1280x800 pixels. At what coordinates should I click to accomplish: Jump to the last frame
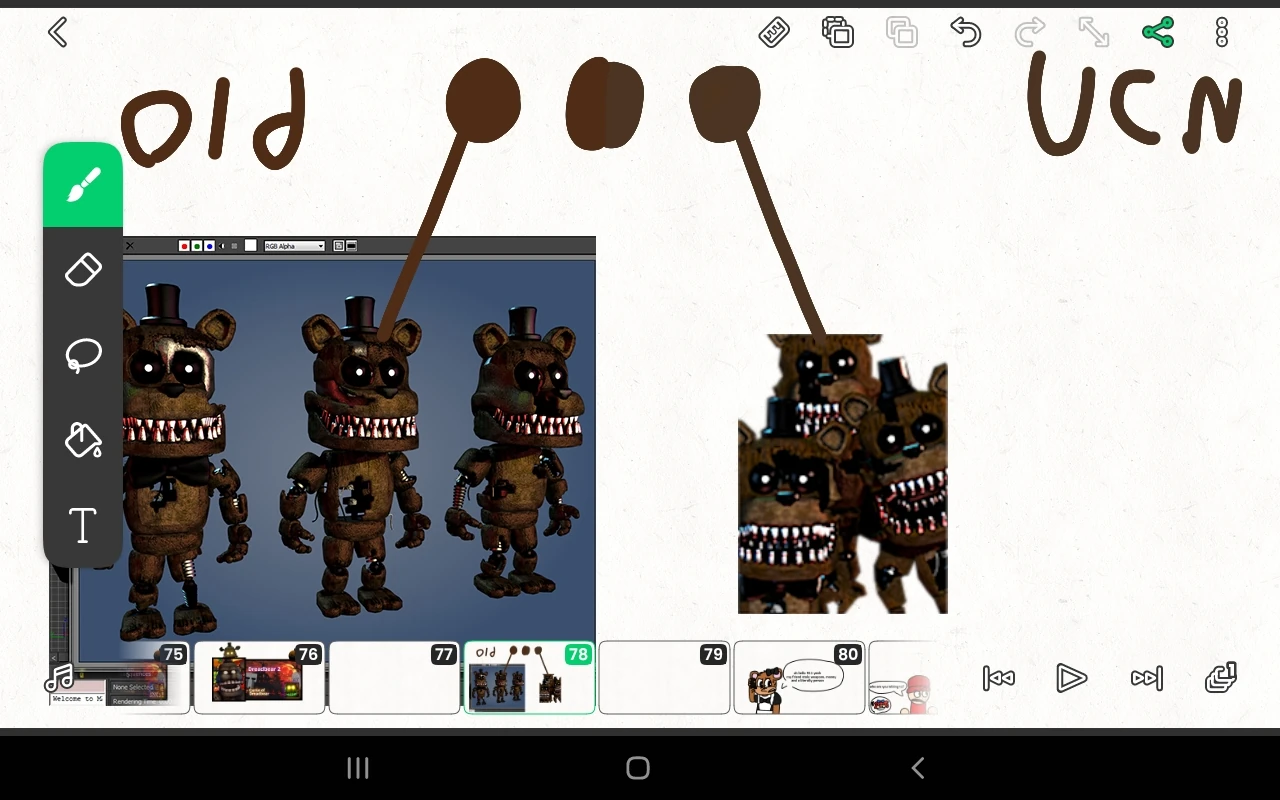(x=1146, y=678)
